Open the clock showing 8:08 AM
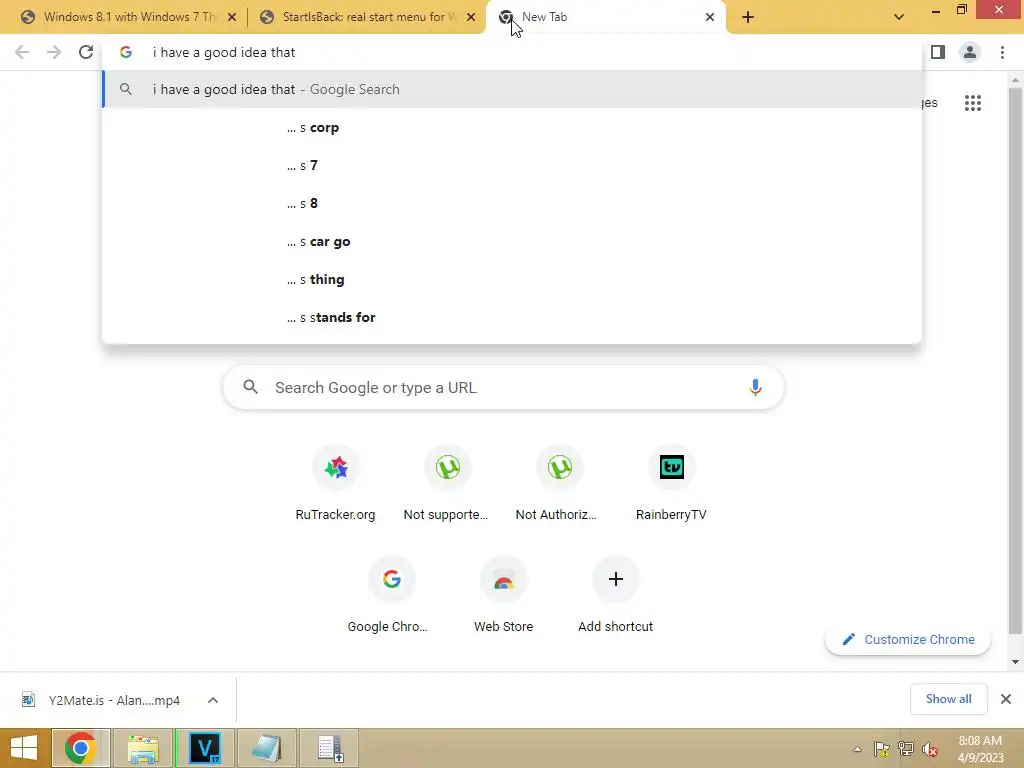 tap(980, 749)
